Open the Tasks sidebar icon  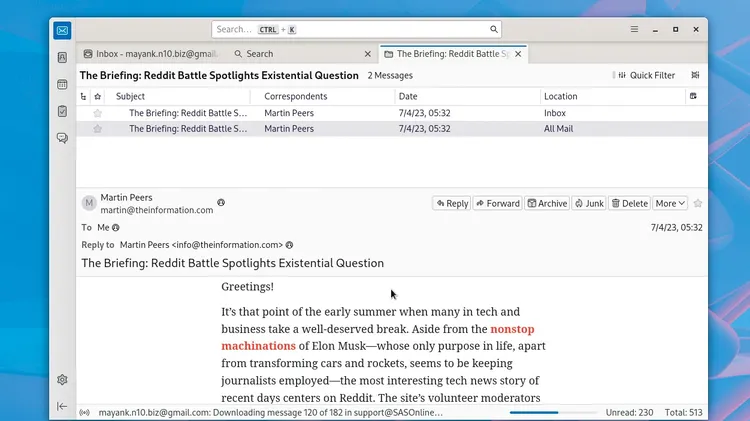coord(62,111)
